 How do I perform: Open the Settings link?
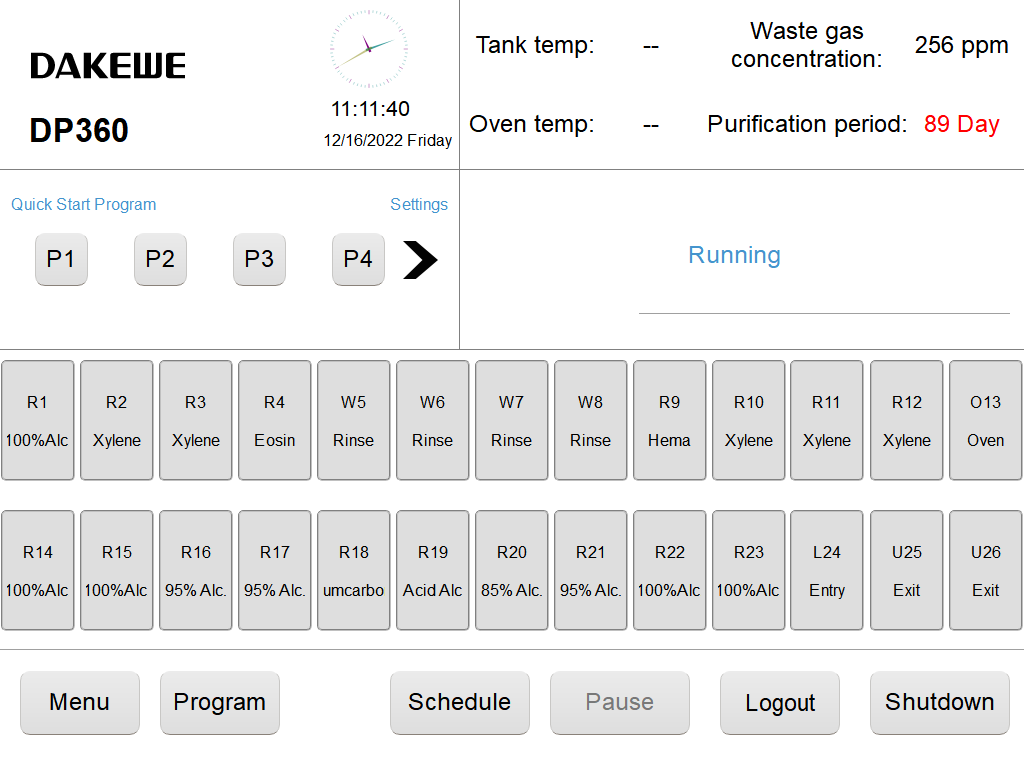418,204
